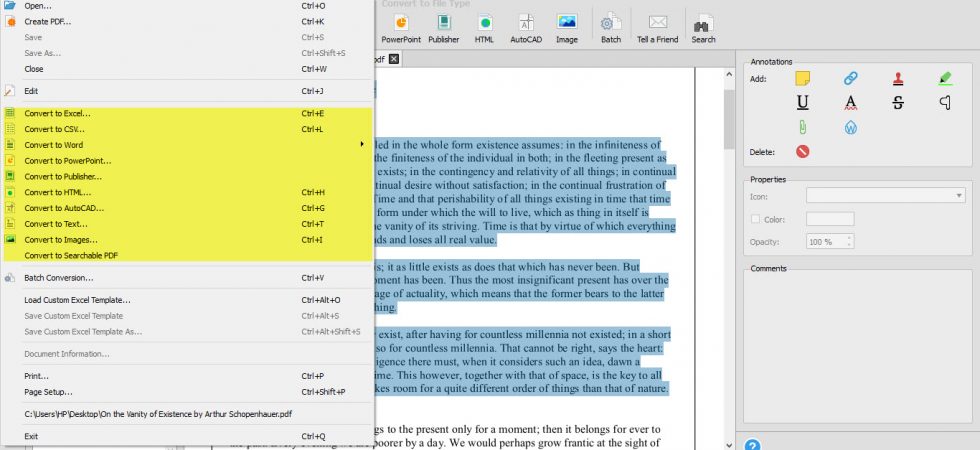Add a link annotation
980x450 pixels.
(850, 78)
